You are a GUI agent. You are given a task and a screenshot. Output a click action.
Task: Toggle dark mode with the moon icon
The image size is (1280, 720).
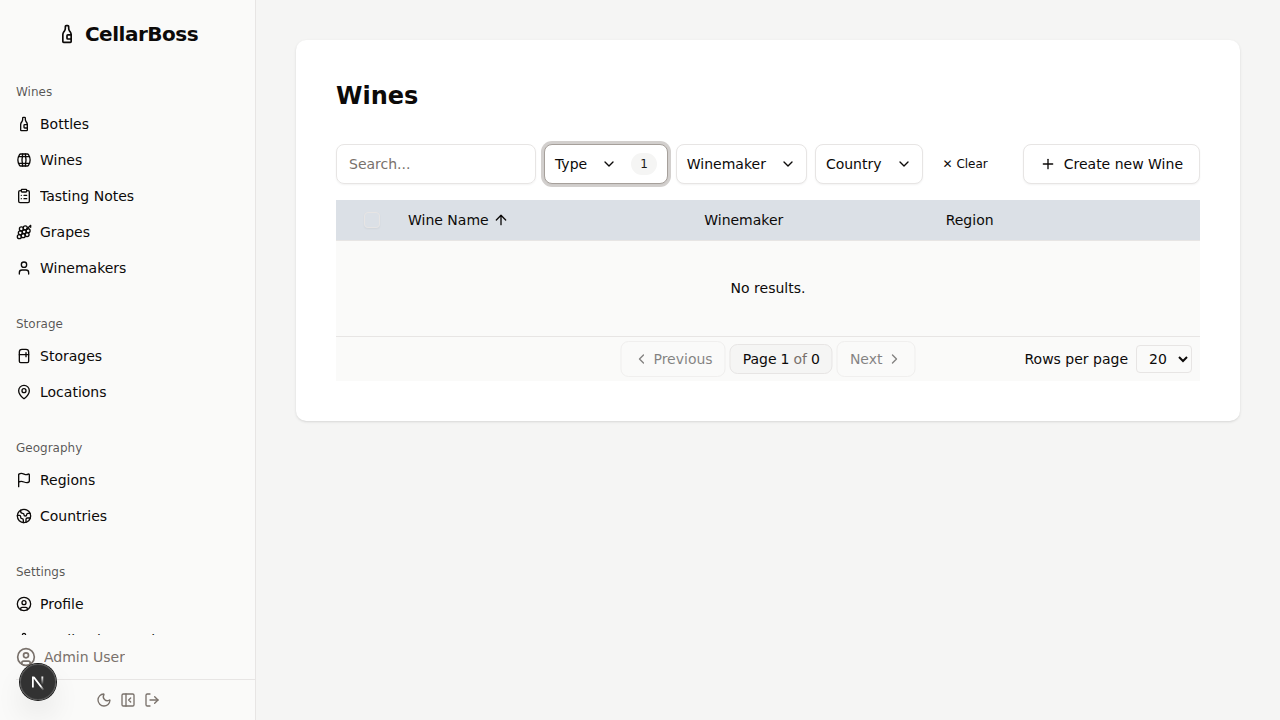(104, 700)
